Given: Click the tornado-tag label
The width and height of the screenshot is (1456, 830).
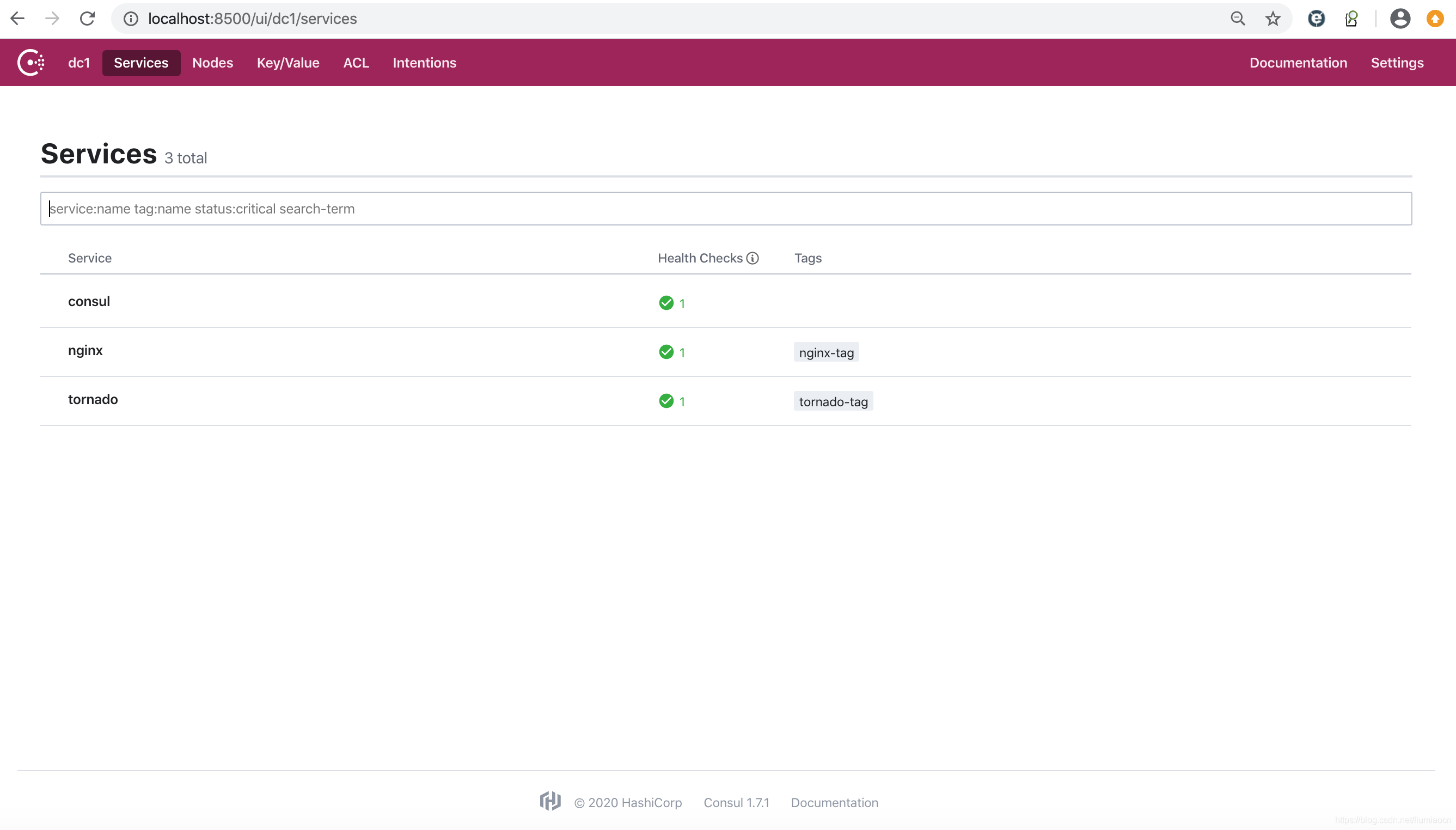Looking at the screenshot, I should (x=833, y=401).
